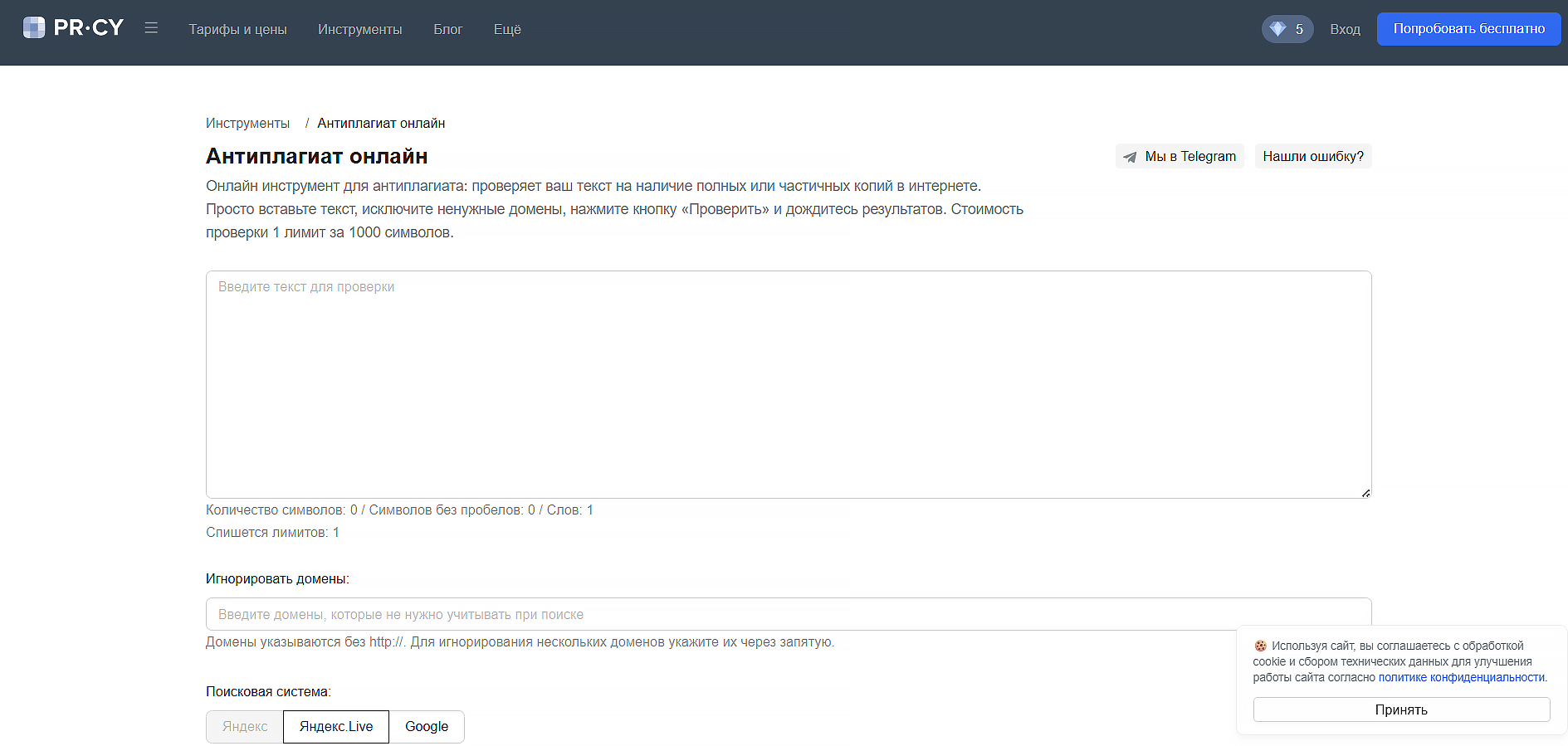Focus the ignore domains input field
This screenshot has height=746, width=1568.
(789, 614)
